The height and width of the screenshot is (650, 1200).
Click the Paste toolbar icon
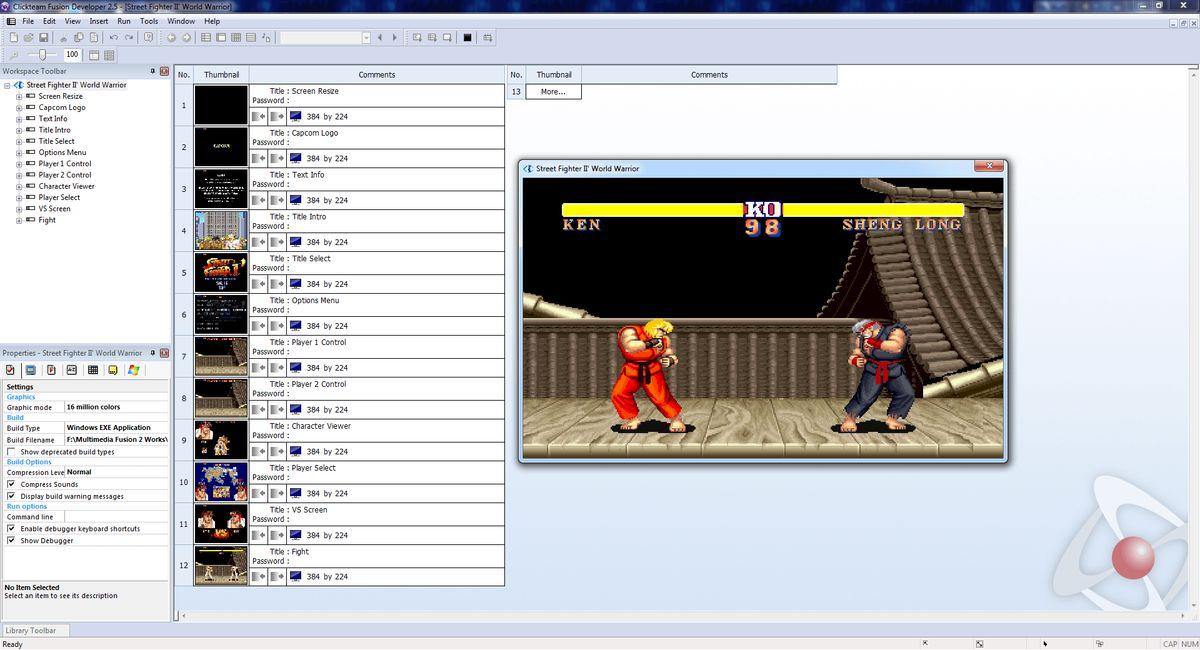pyautogui.click(x=94, y=38)
